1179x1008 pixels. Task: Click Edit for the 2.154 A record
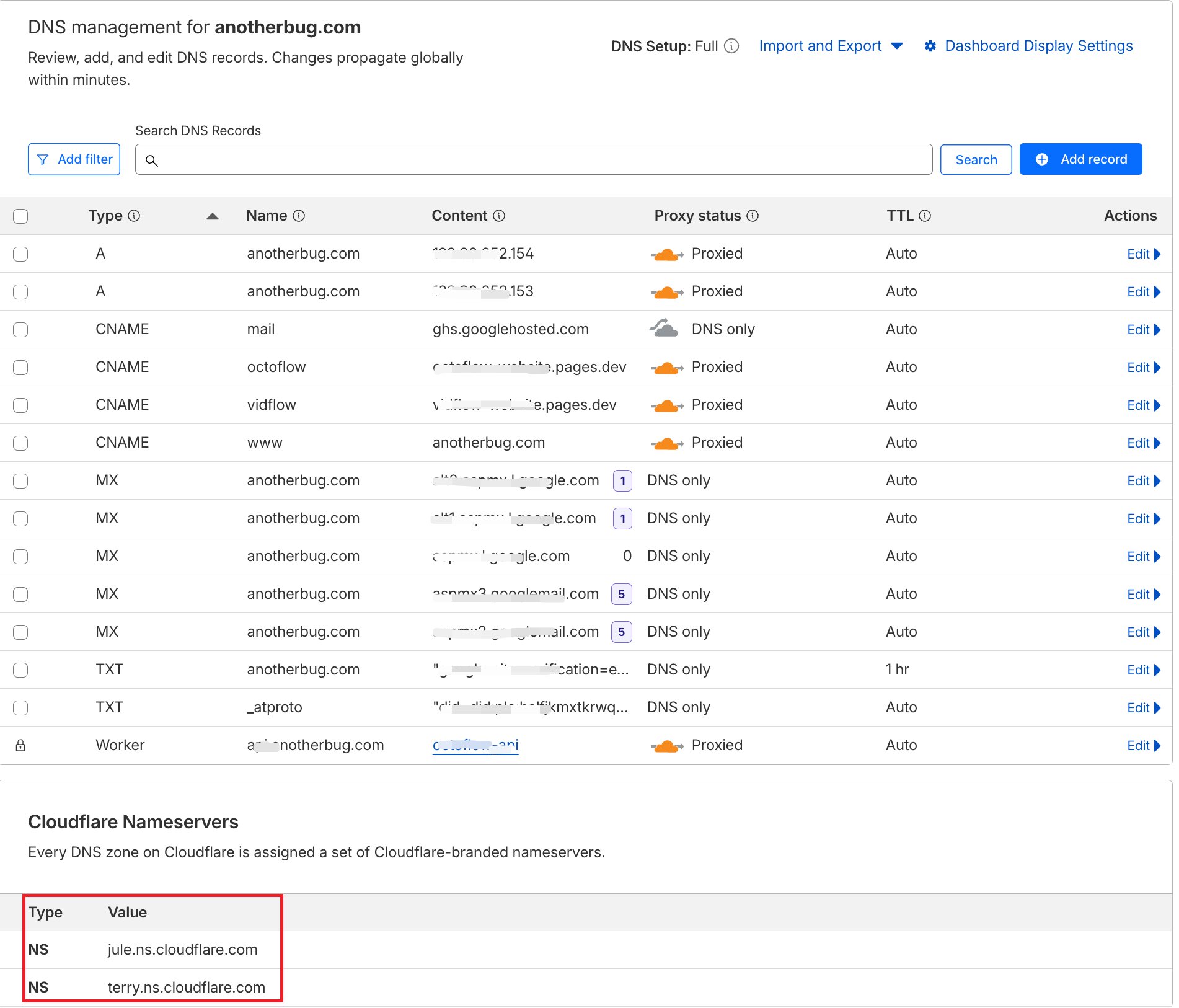(1144, 254)
